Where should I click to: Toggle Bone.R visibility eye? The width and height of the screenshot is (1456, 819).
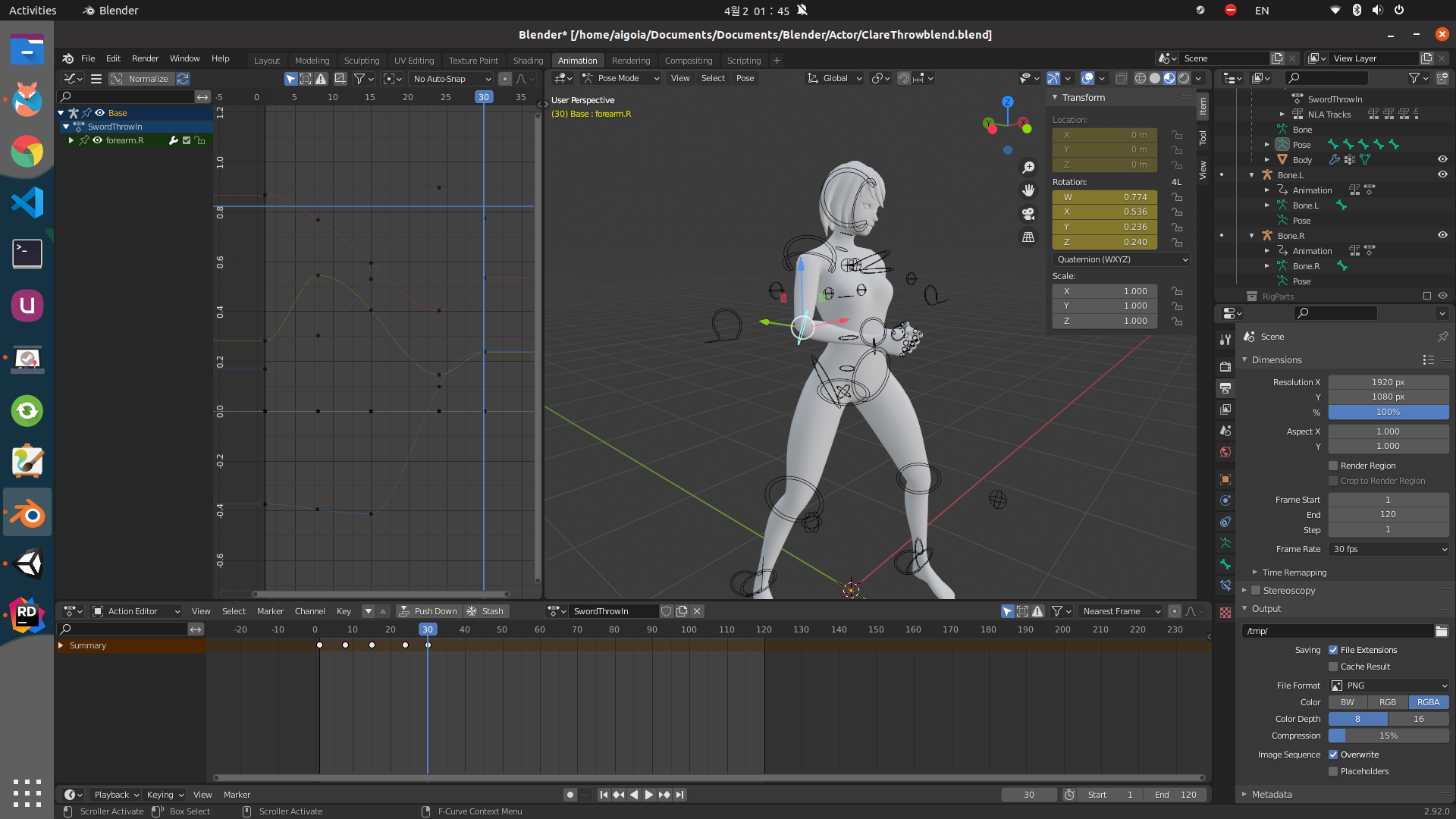point(1442,235)
